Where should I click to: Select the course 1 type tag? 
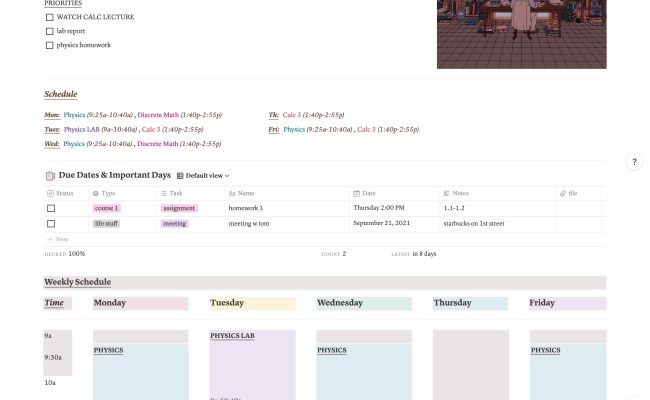click(x=107, y=208)
